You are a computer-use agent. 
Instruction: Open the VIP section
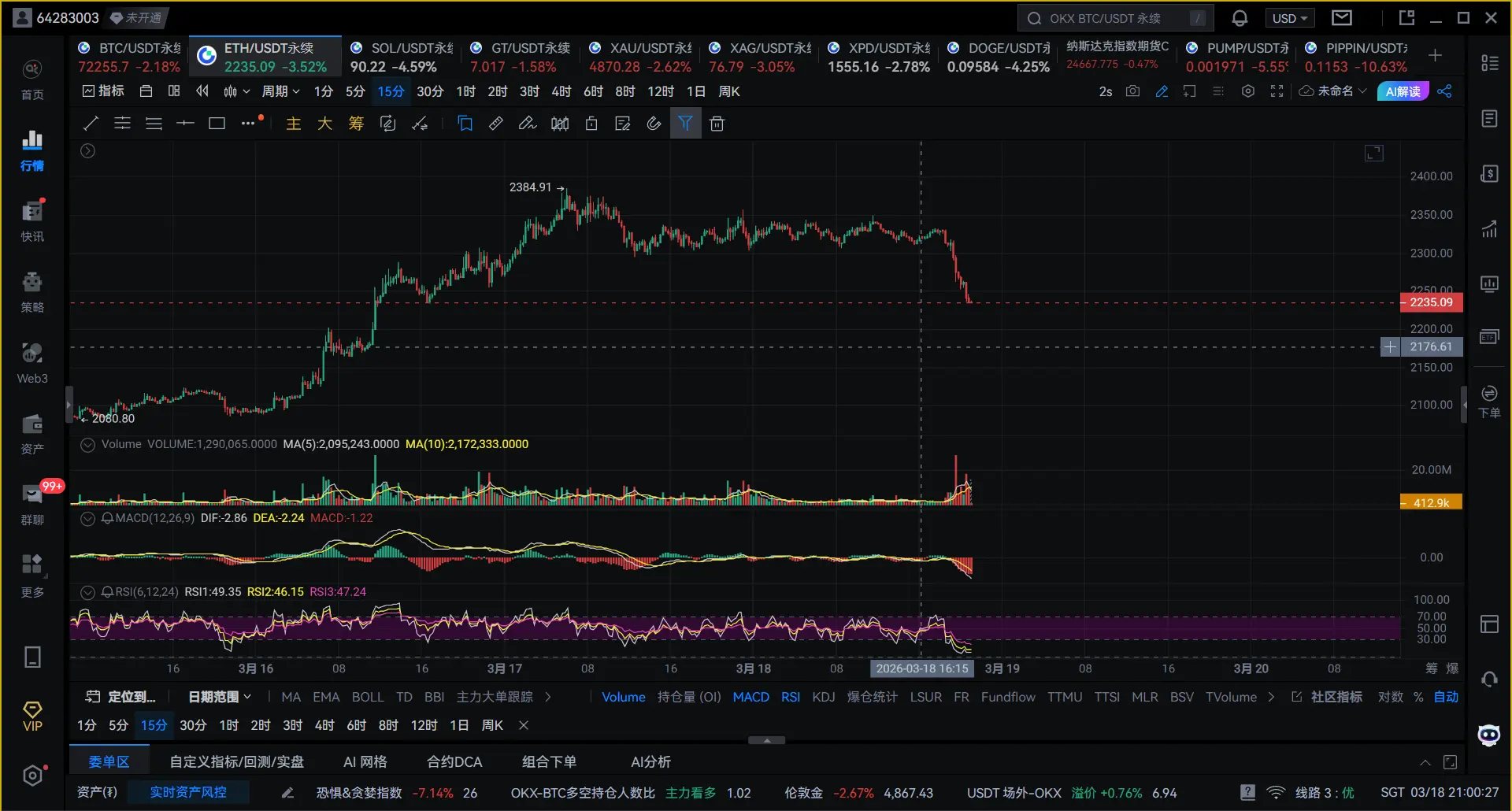32,717
